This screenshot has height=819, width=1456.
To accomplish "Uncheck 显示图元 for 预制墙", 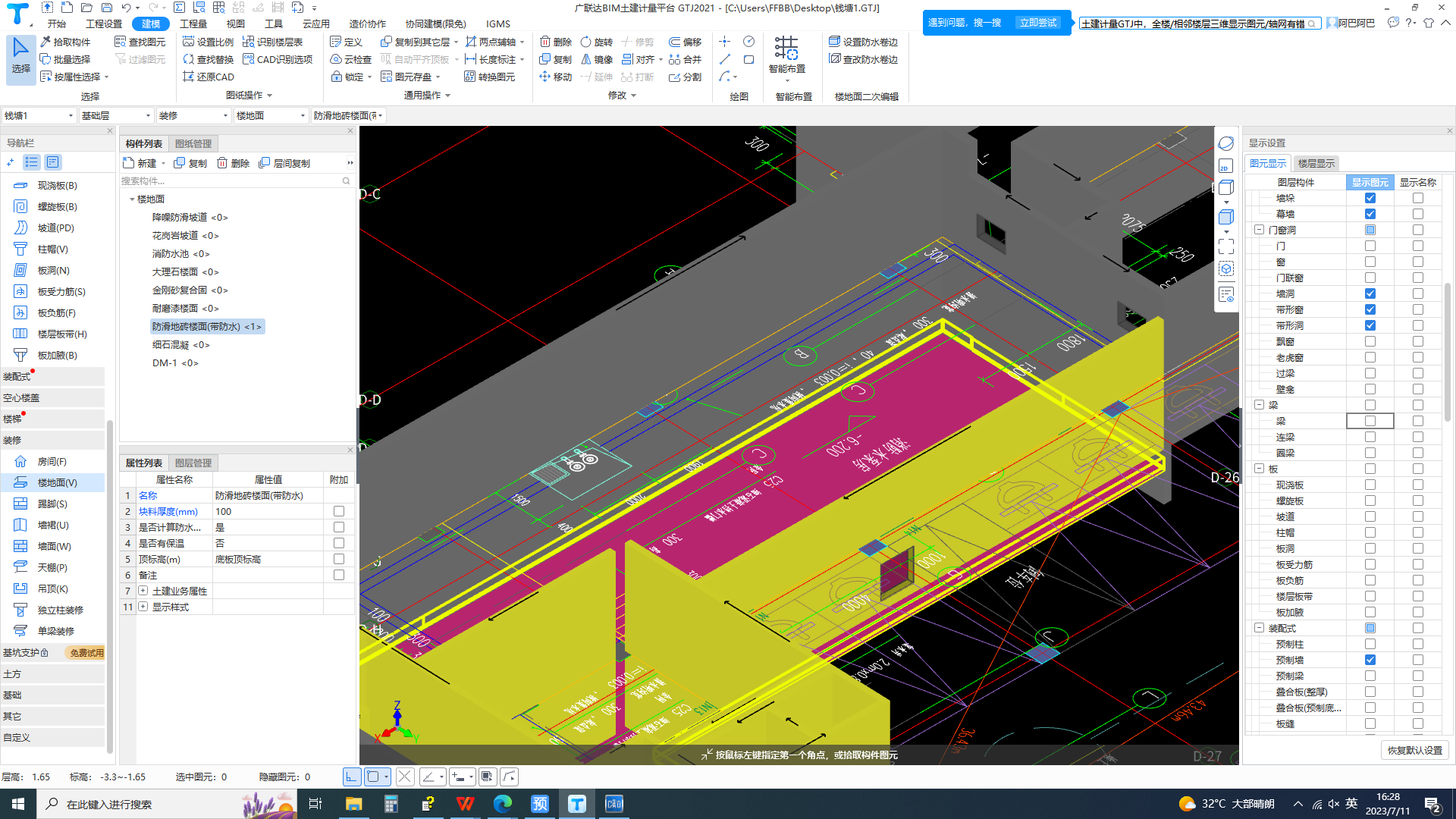I will pyautogui.click(x=1370, y=660).
